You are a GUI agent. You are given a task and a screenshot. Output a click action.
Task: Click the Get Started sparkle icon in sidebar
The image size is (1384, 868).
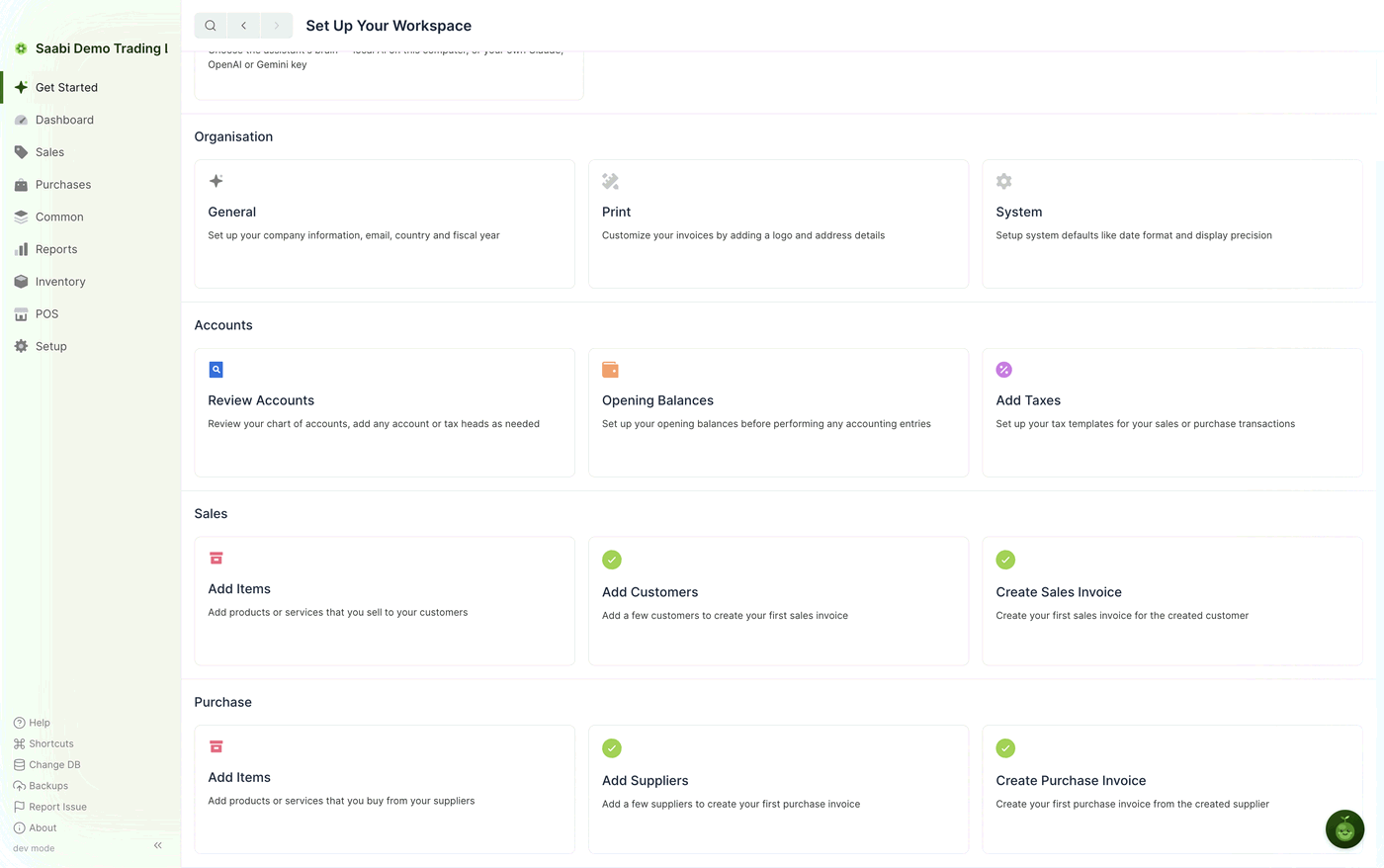(21, 87)
